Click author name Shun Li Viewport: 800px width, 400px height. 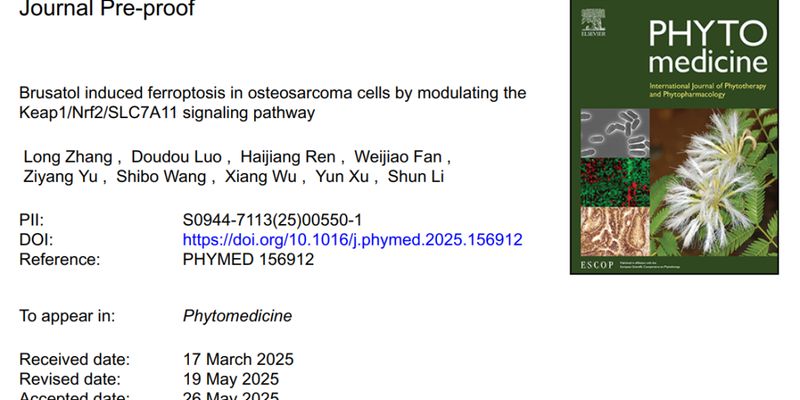[413, 177]
